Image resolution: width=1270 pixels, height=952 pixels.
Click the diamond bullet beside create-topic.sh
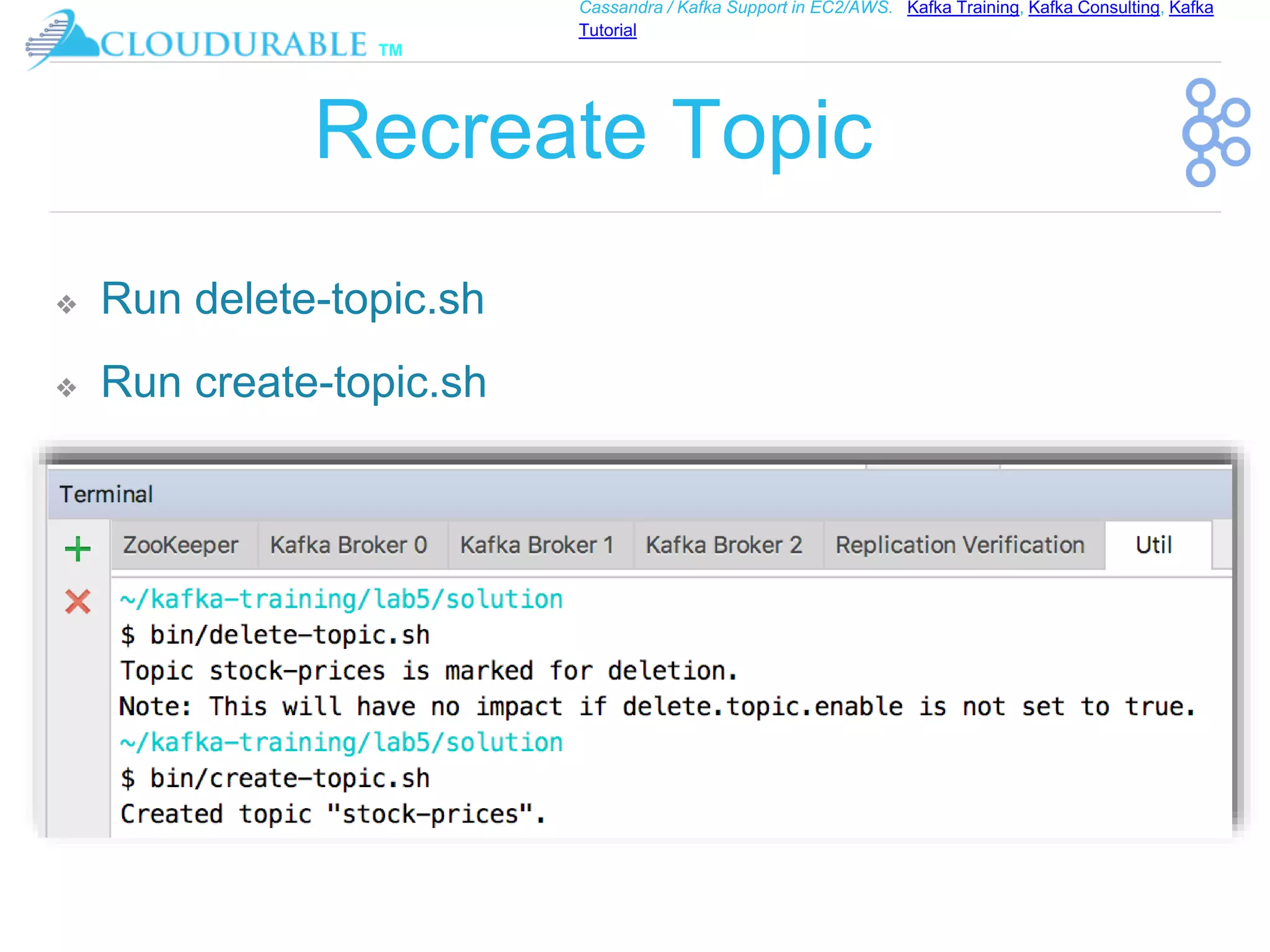pos(66,388)
